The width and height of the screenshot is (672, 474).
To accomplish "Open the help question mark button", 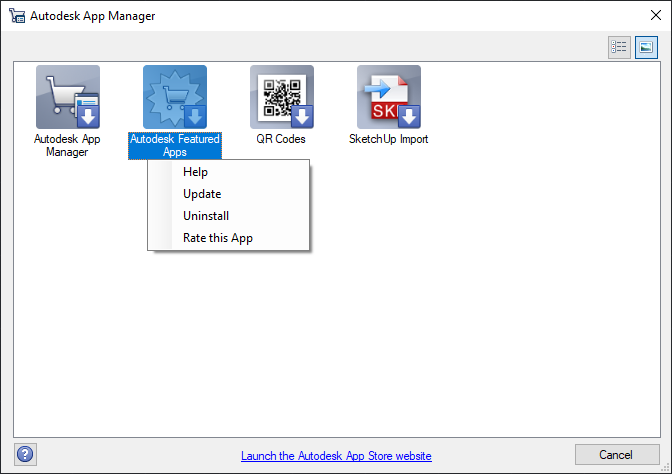I will (x=25, y=454).
